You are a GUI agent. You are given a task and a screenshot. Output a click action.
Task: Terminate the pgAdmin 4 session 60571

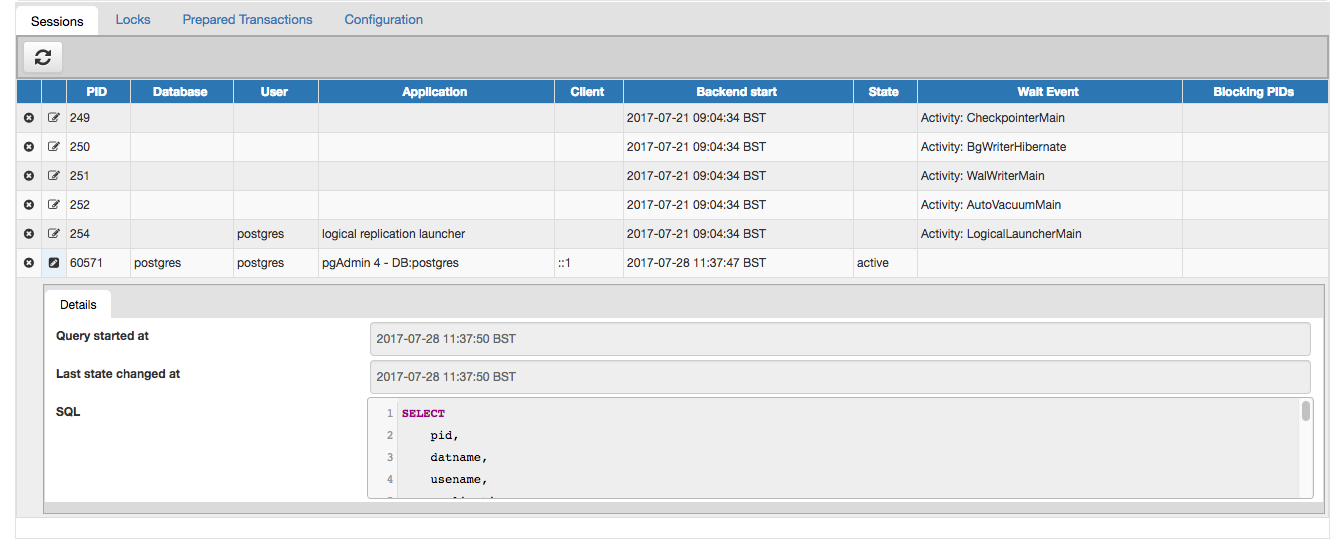(29, 263)
